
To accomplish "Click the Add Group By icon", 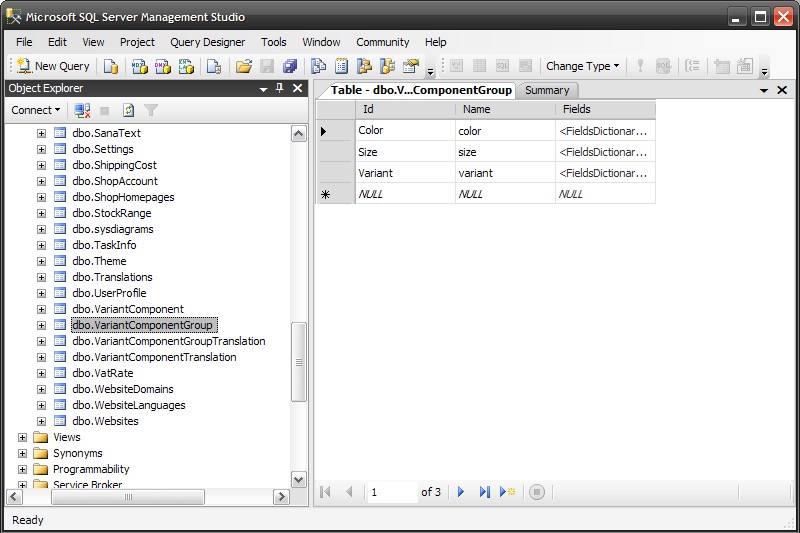I will (692, 66).
